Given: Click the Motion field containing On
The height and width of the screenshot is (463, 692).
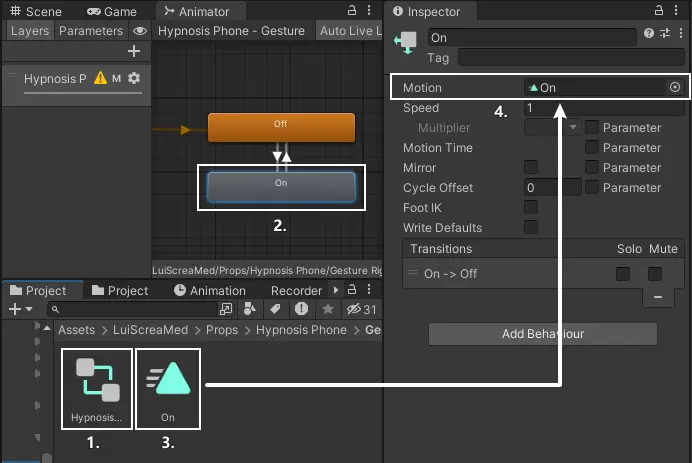Looking at the screenshot, I should [x=595, y=87].
